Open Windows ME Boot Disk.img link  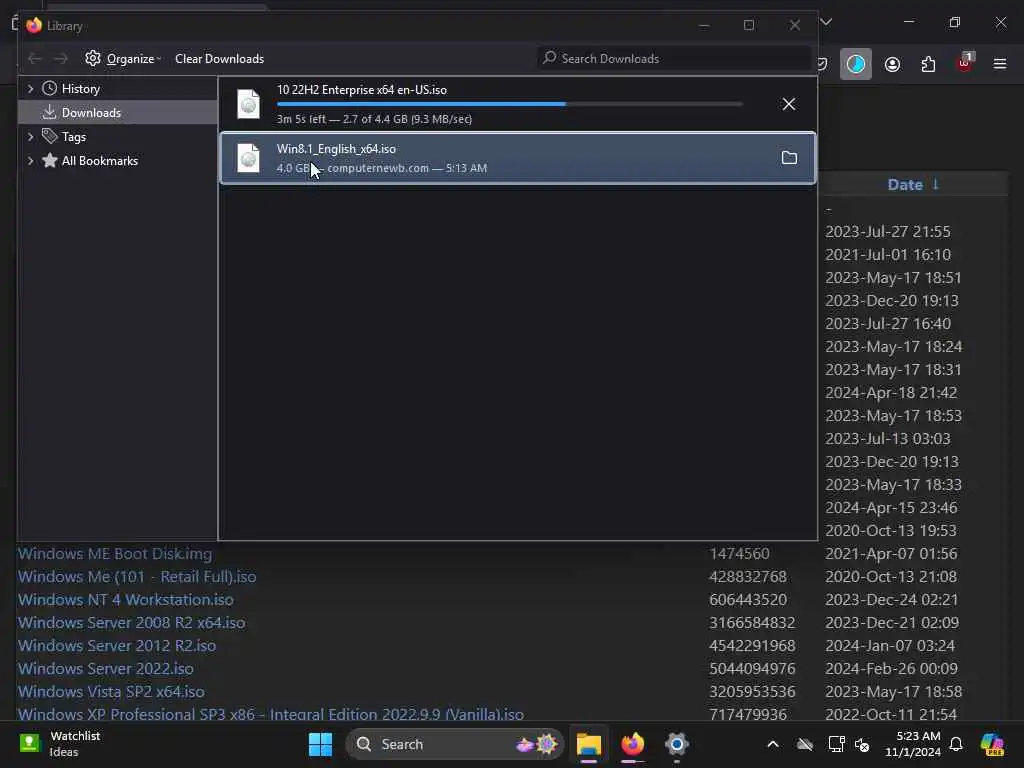click(x=115, y=554)
